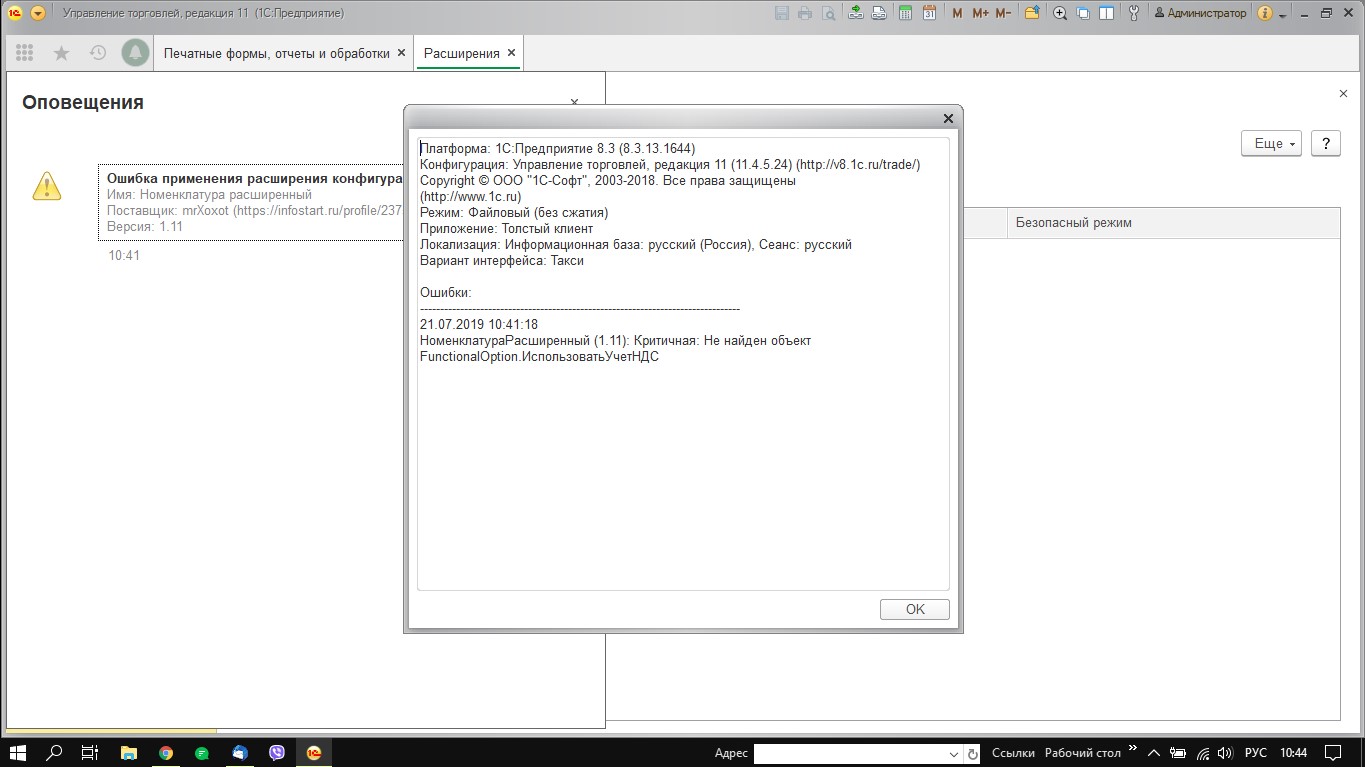This screenshot has width=1365, height=767.
Task: Open print preview from the toolbar
Action: coord(828,14)
